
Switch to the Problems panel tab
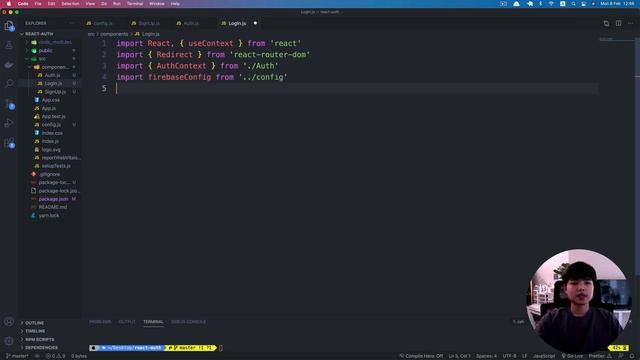point(100,322)
